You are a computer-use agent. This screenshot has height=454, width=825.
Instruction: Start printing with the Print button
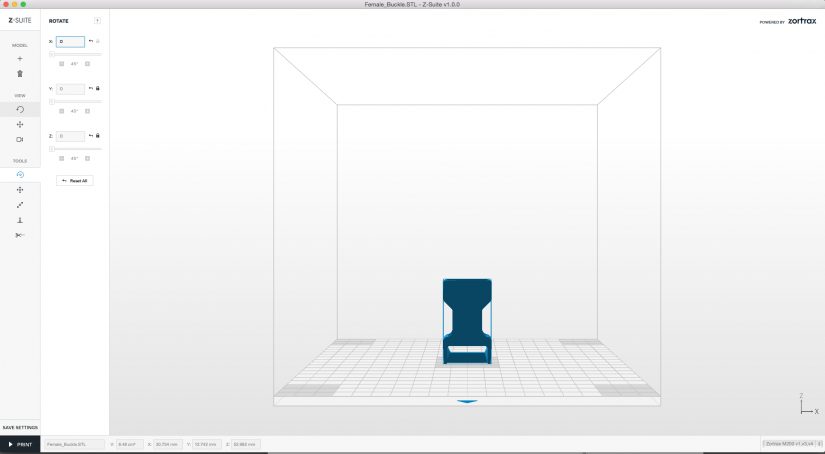(x=20, y=445)
